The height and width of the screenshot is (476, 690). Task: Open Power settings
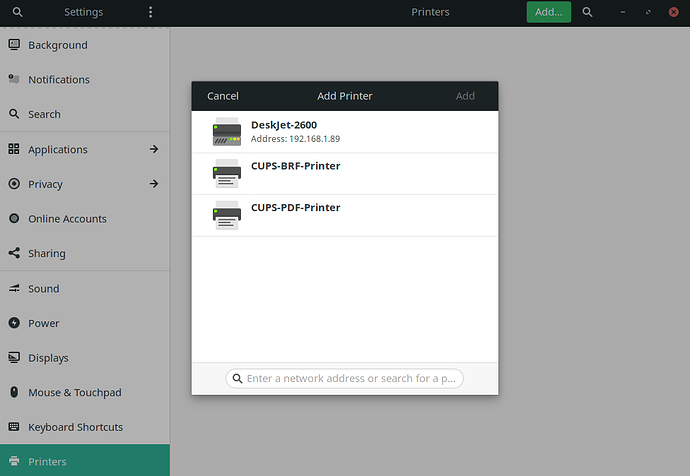point(84,323)
